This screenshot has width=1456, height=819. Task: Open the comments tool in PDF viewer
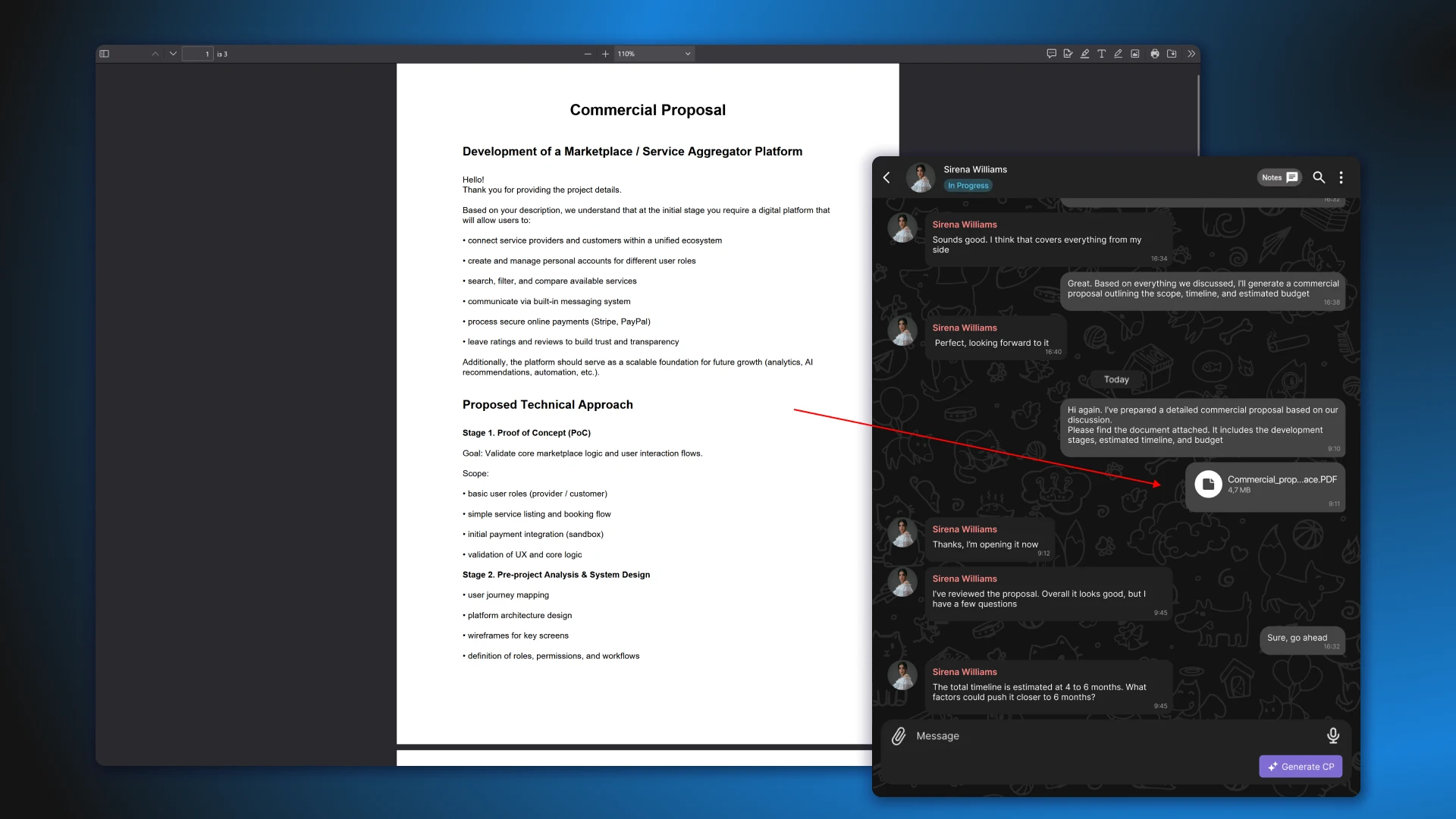pyautogui.click(x=1051, y=54)
